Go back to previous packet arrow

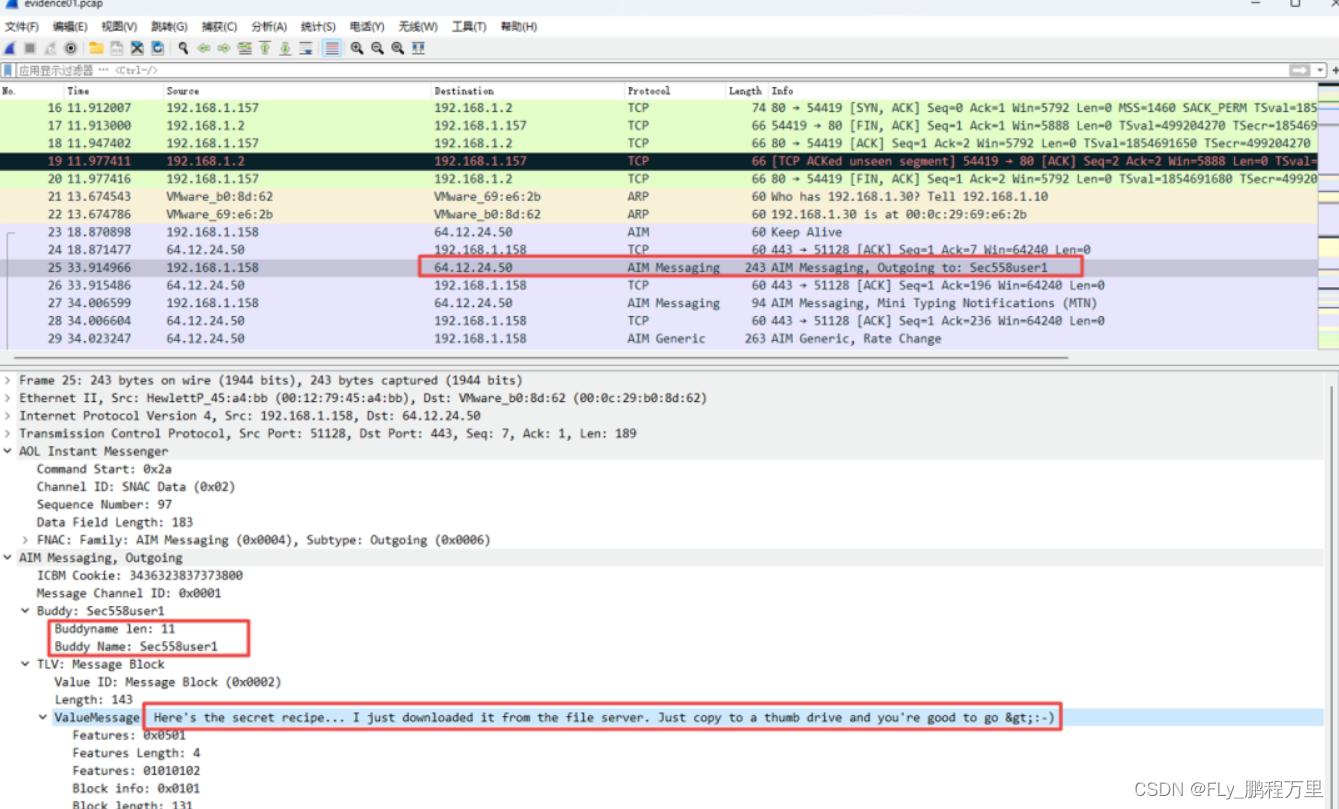pos(204,48)
